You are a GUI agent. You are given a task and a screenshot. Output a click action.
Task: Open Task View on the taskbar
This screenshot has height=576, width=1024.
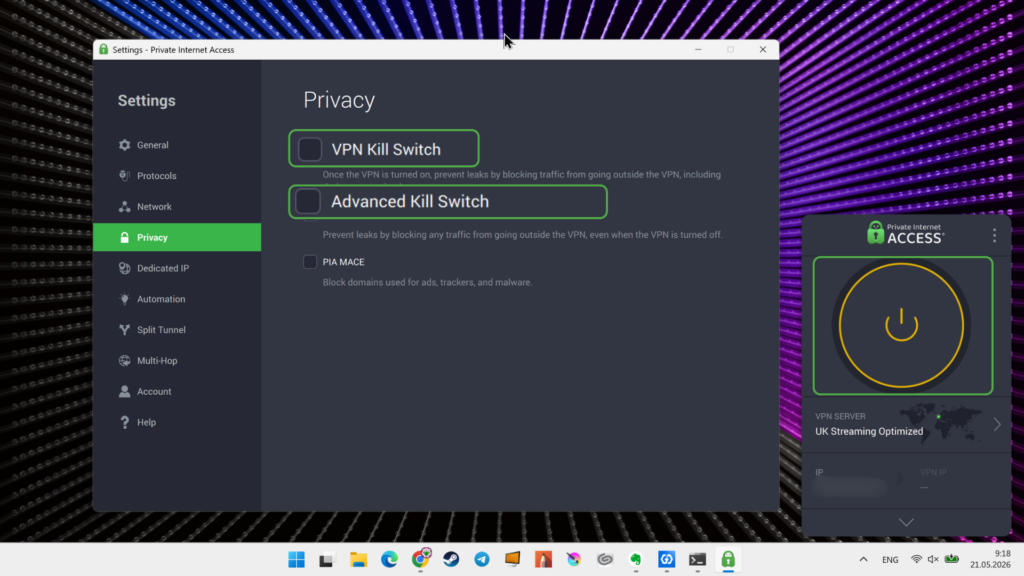point(326,560)
